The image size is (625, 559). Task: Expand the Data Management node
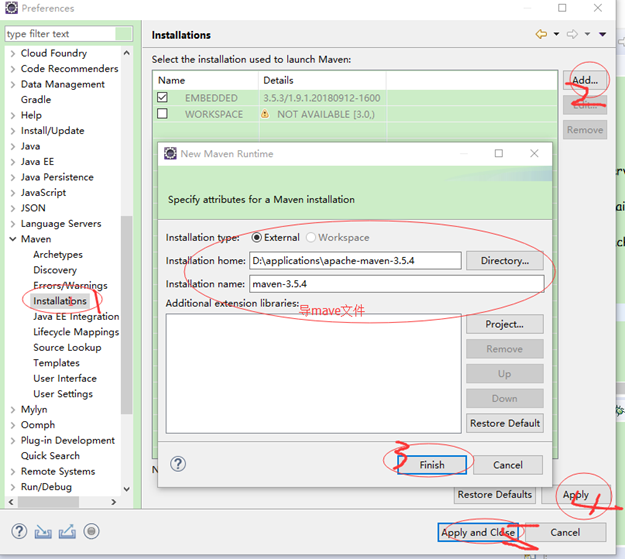point(13,85)
